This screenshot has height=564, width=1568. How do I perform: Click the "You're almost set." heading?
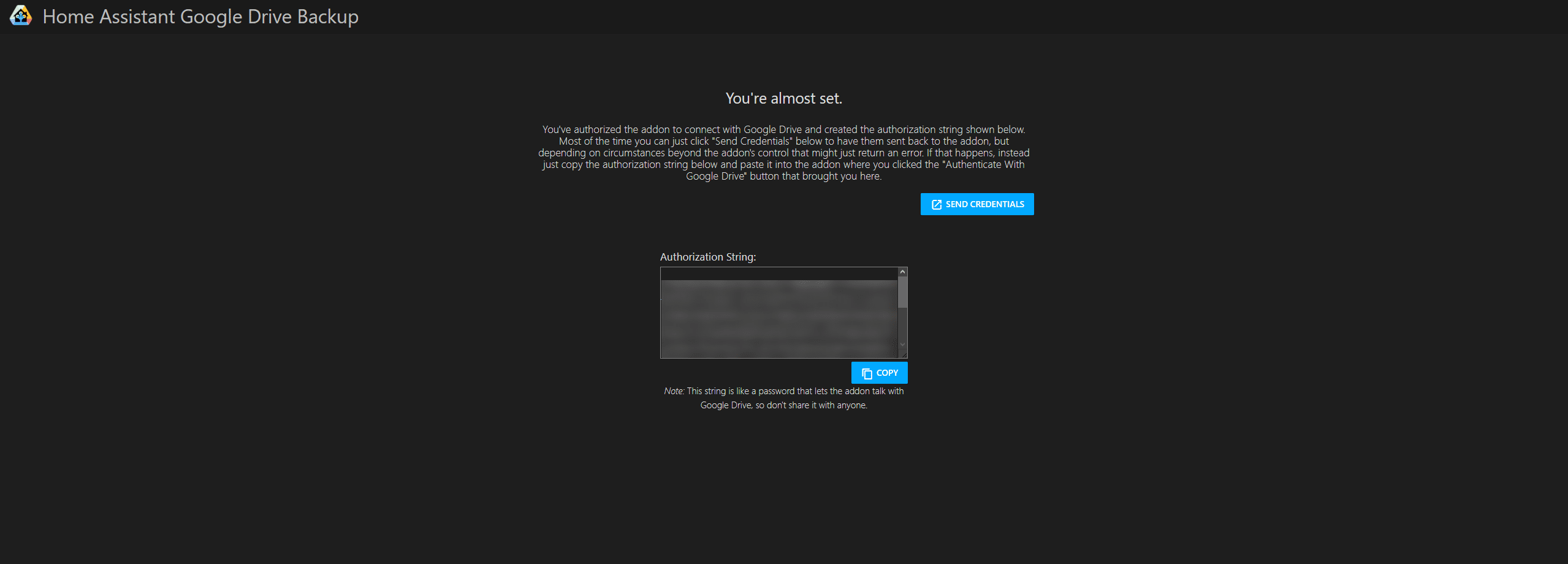click(x=783, y=99)
